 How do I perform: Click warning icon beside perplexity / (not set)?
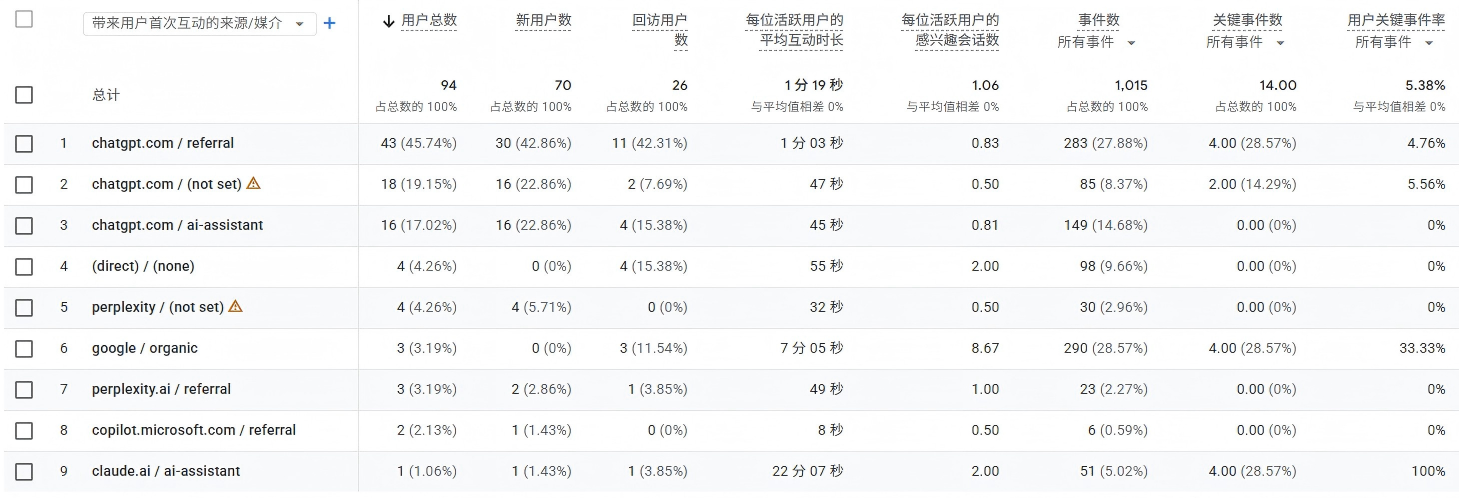(236, 306)
